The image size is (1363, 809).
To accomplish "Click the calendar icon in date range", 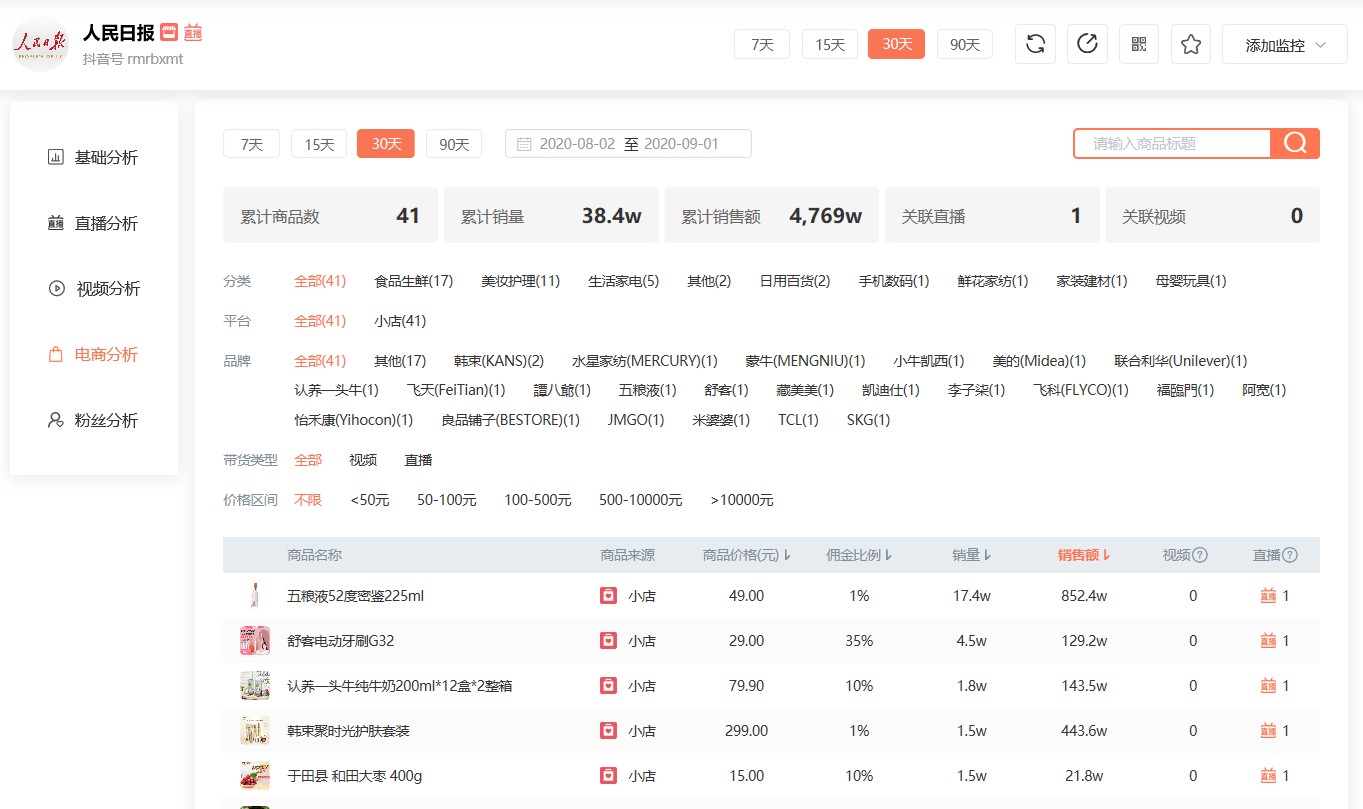I will pyautogui.click(x=524, y=144).
